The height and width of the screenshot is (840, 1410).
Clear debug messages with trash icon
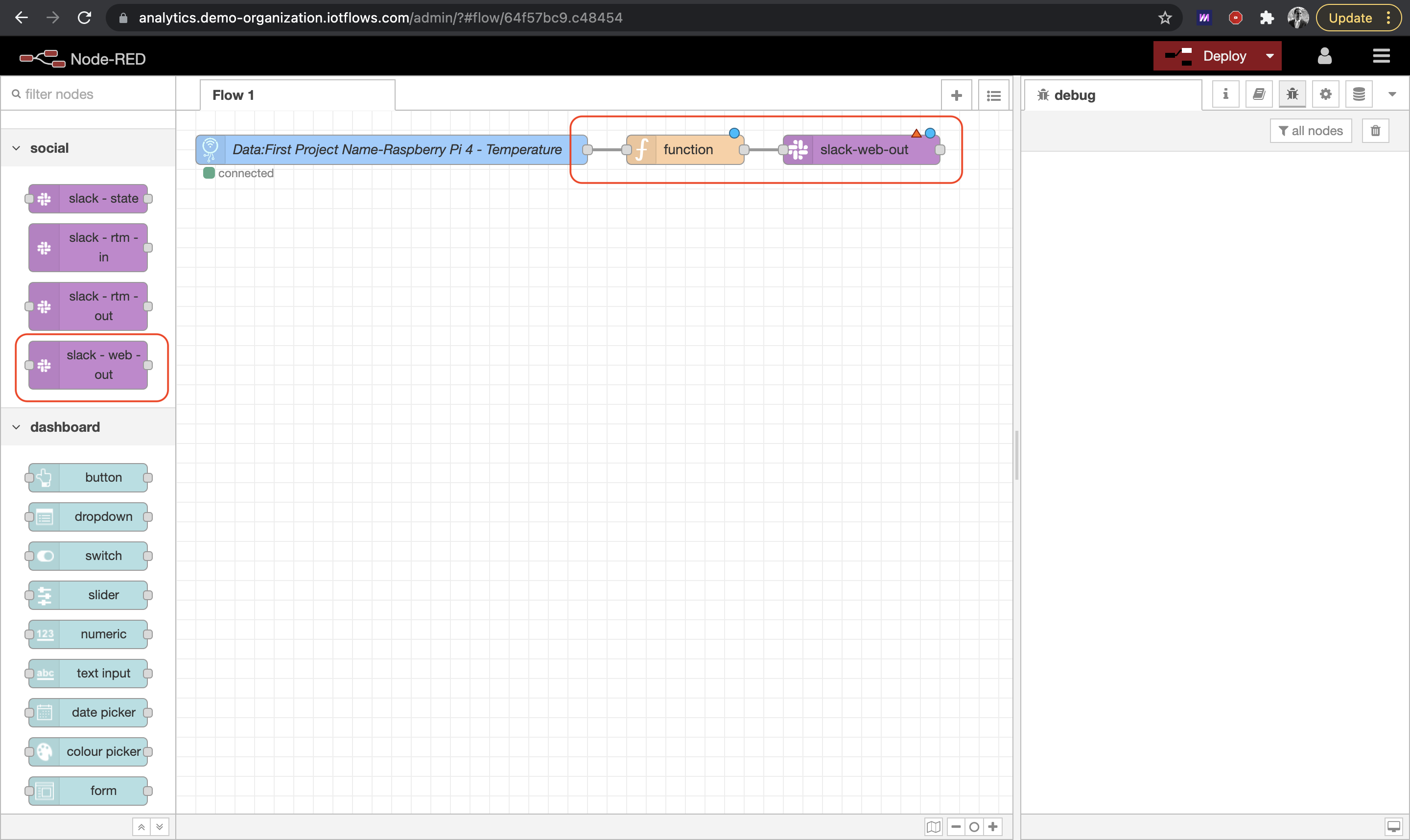click(x=1375, y=131)
